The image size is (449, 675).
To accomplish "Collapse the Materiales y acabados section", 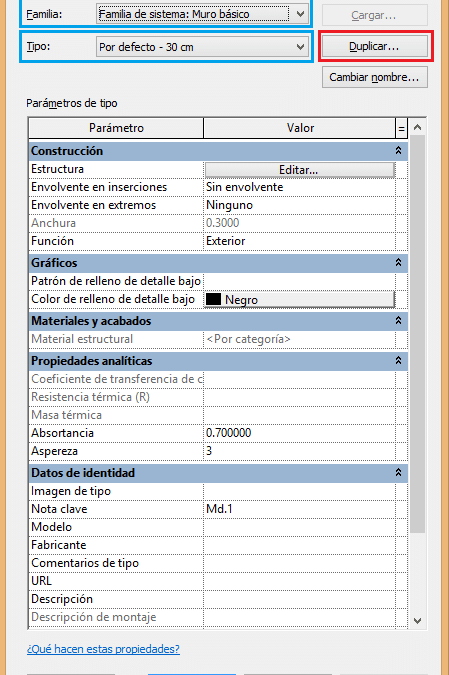I will click(398, 321).
